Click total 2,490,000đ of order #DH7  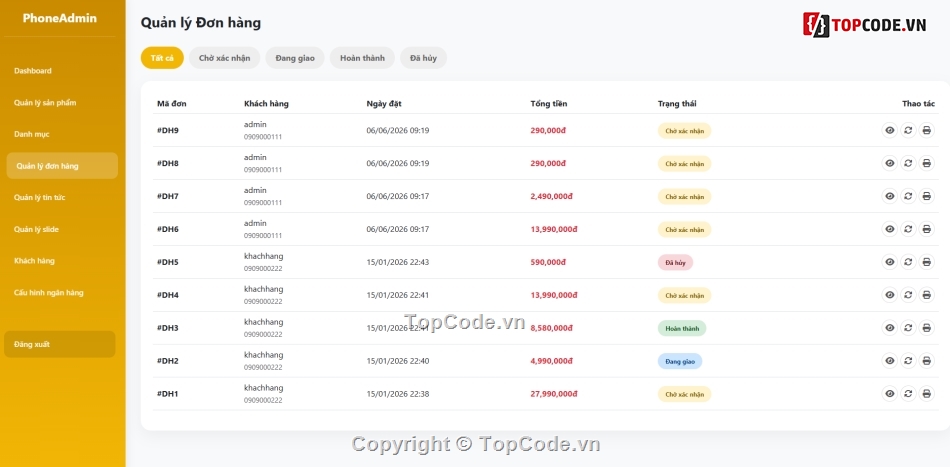pos(551,196)
